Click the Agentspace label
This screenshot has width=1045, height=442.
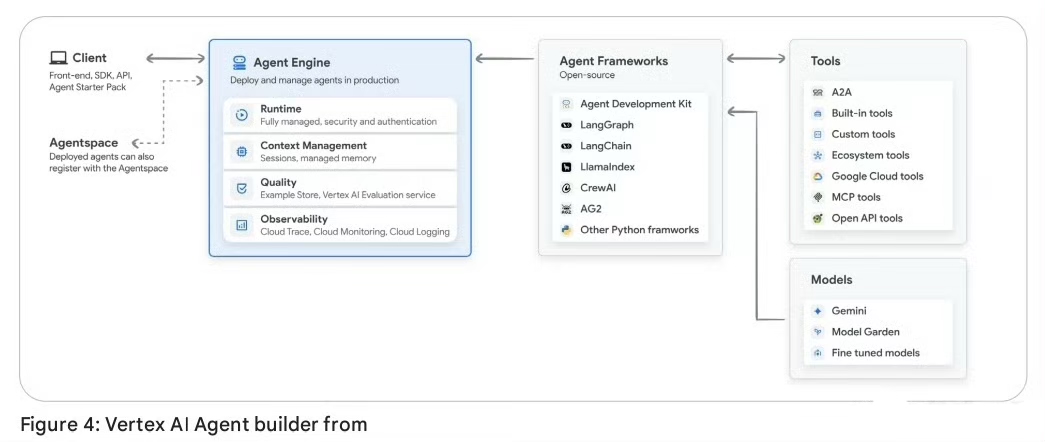pos(84,143)
